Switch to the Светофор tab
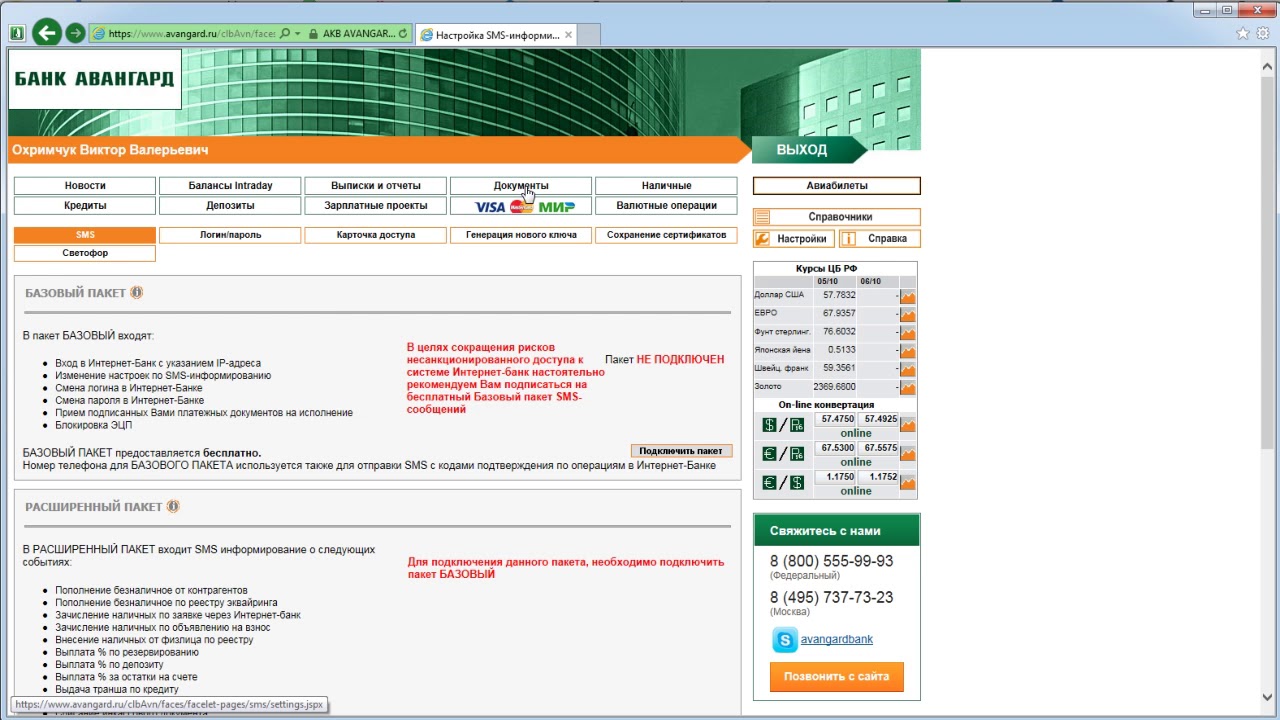Image resolution: width=1280 pixels, height=720 pixels. pos(85,253)
